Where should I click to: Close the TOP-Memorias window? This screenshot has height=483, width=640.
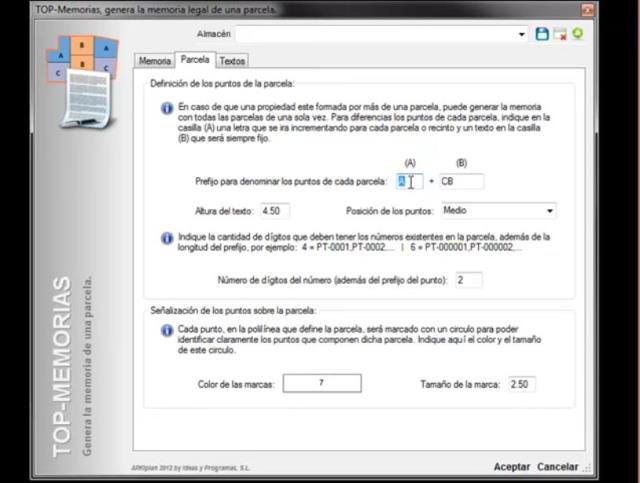(x=587, y=10)
